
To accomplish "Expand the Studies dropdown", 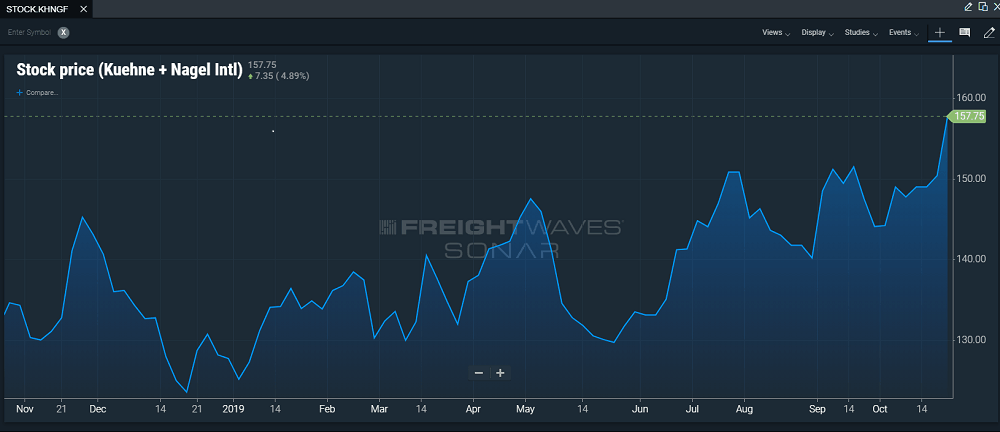I will [x=861, y=33].
